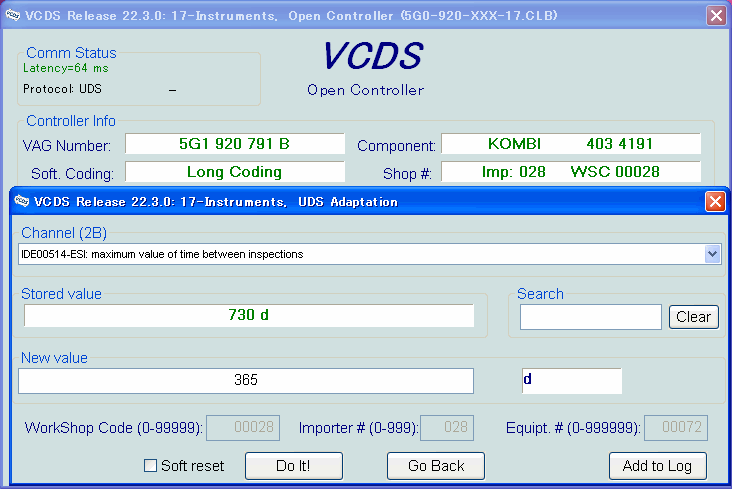Click the VCDS logo heading
Viewport: 732px width, 489px height.
click(373, 56)
